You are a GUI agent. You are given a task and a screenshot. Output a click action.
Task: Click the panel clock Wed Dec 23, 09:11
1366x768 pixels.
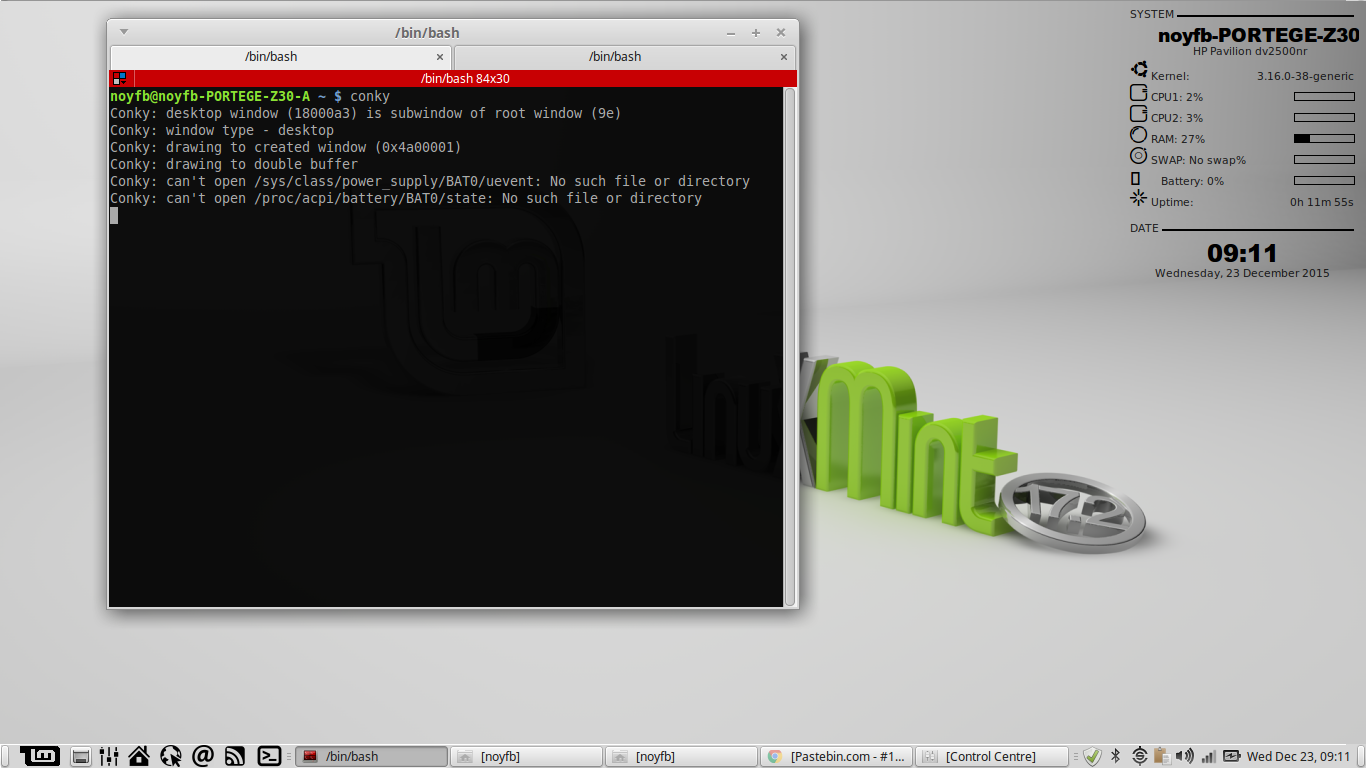[1299, 756]
